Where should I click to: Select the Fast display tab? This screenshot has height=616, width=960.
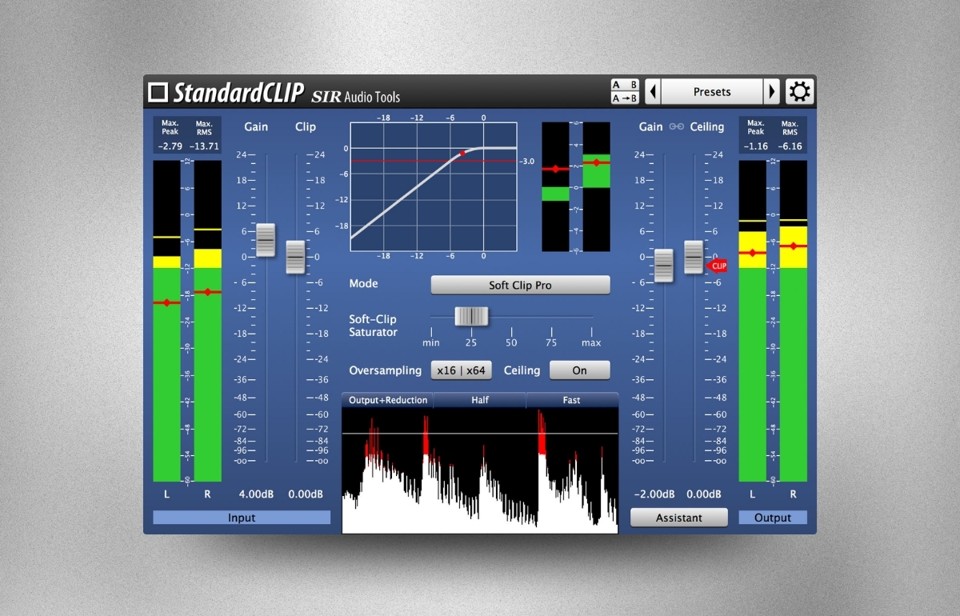(x=571, y=400)
